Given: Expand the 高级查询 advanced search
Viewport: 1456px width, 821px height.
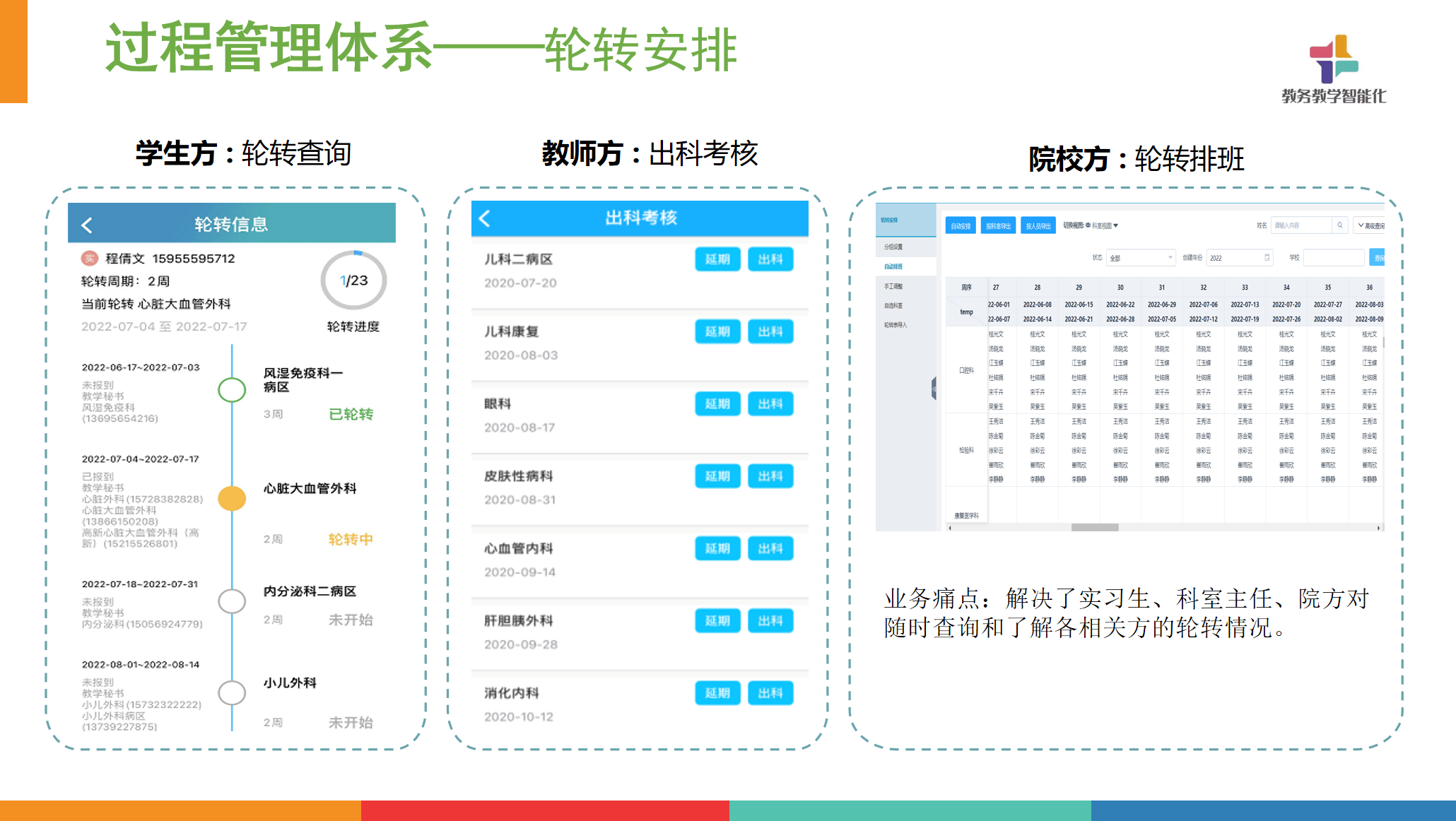Looking at the screenshot, I should (x=1370, y=226).
